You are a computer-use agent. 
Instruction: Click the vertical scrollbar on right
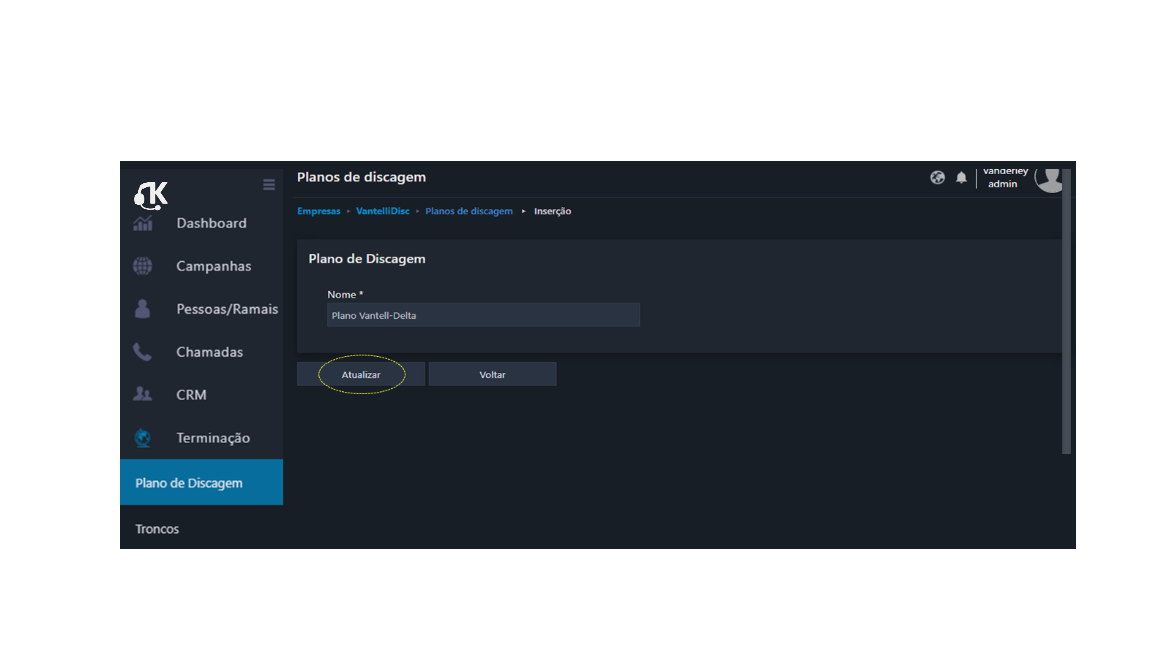point(1067,312)
